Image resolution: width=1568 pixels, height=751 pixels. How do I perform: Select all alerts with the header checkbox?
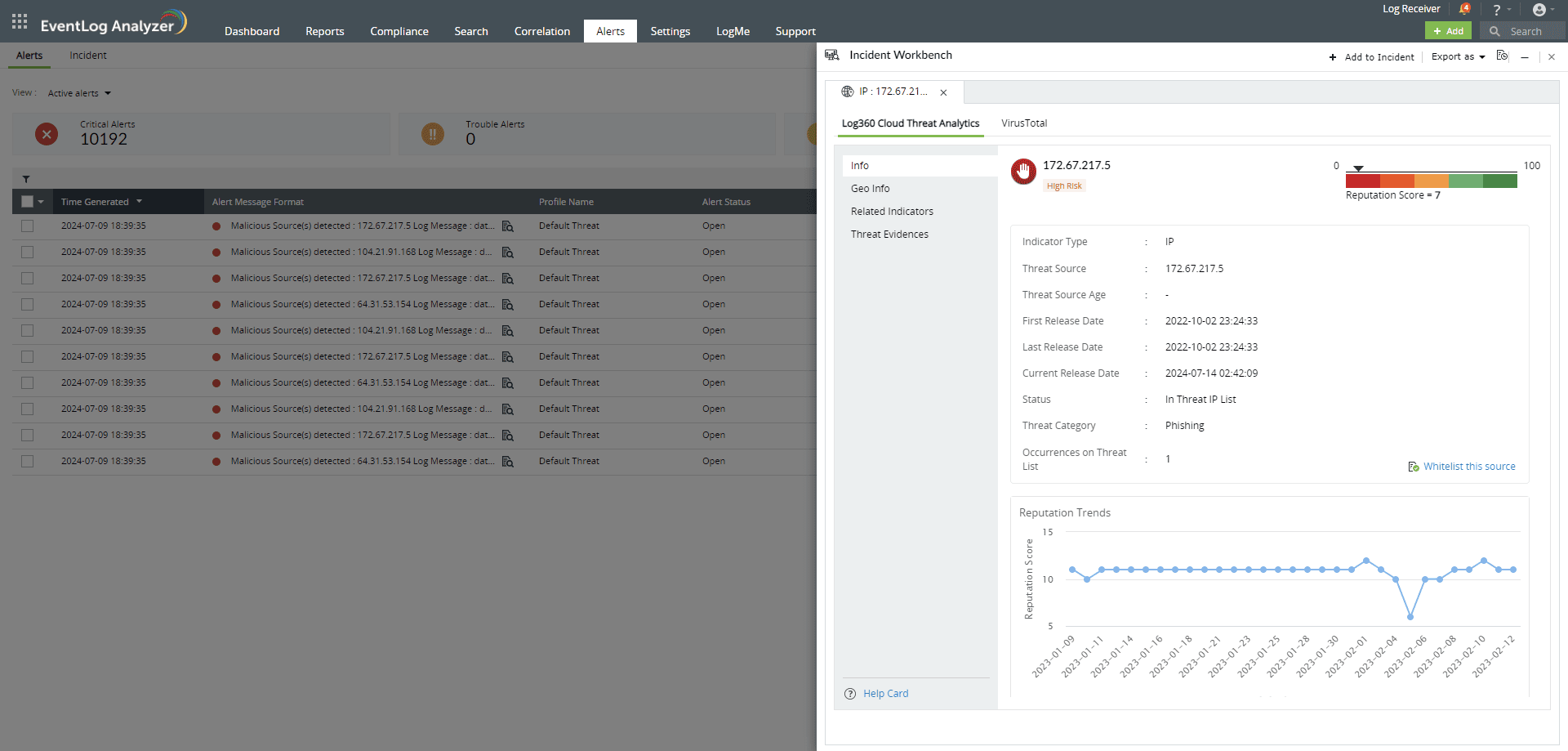pos(27,201)
